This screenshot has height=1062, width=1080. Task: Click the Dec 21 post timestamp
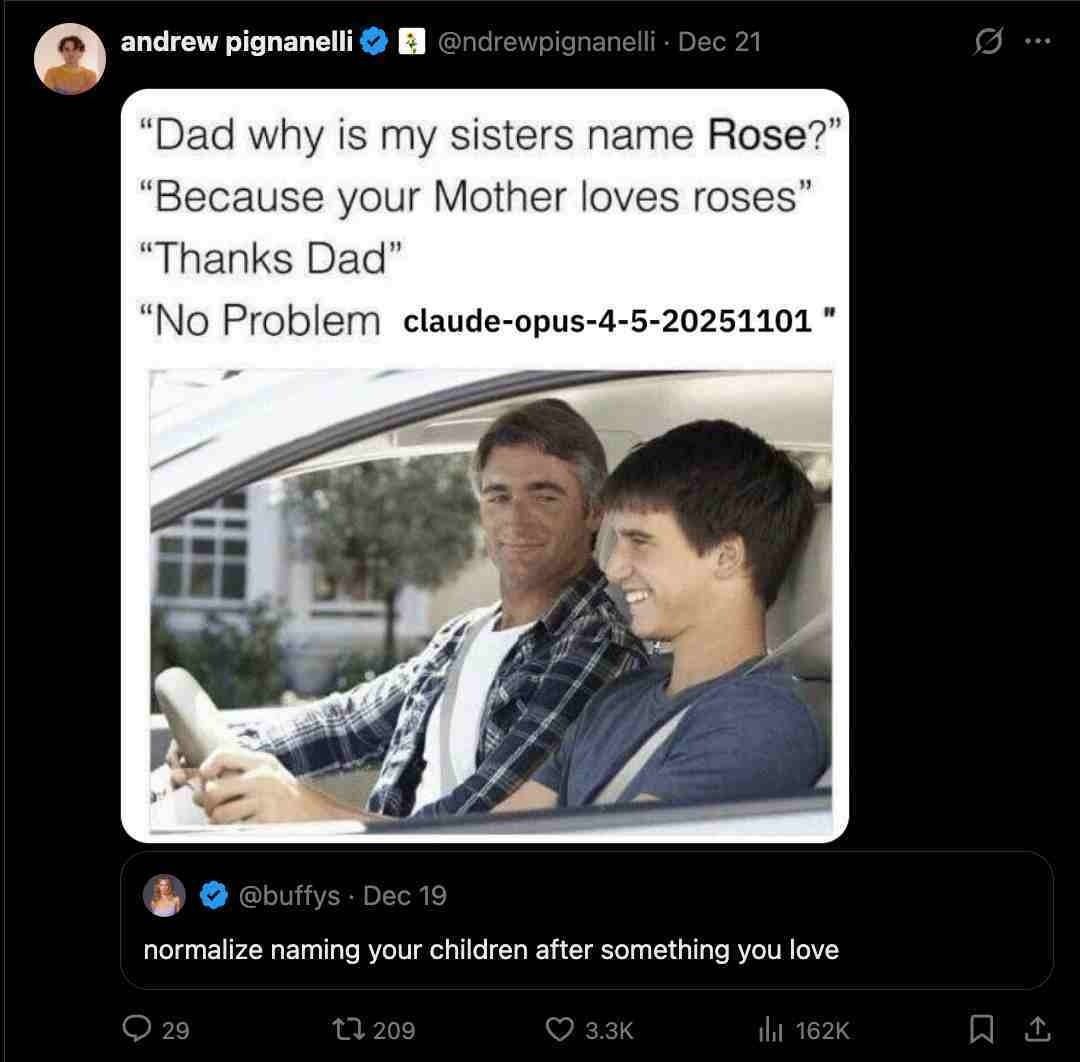click(719, 42)
